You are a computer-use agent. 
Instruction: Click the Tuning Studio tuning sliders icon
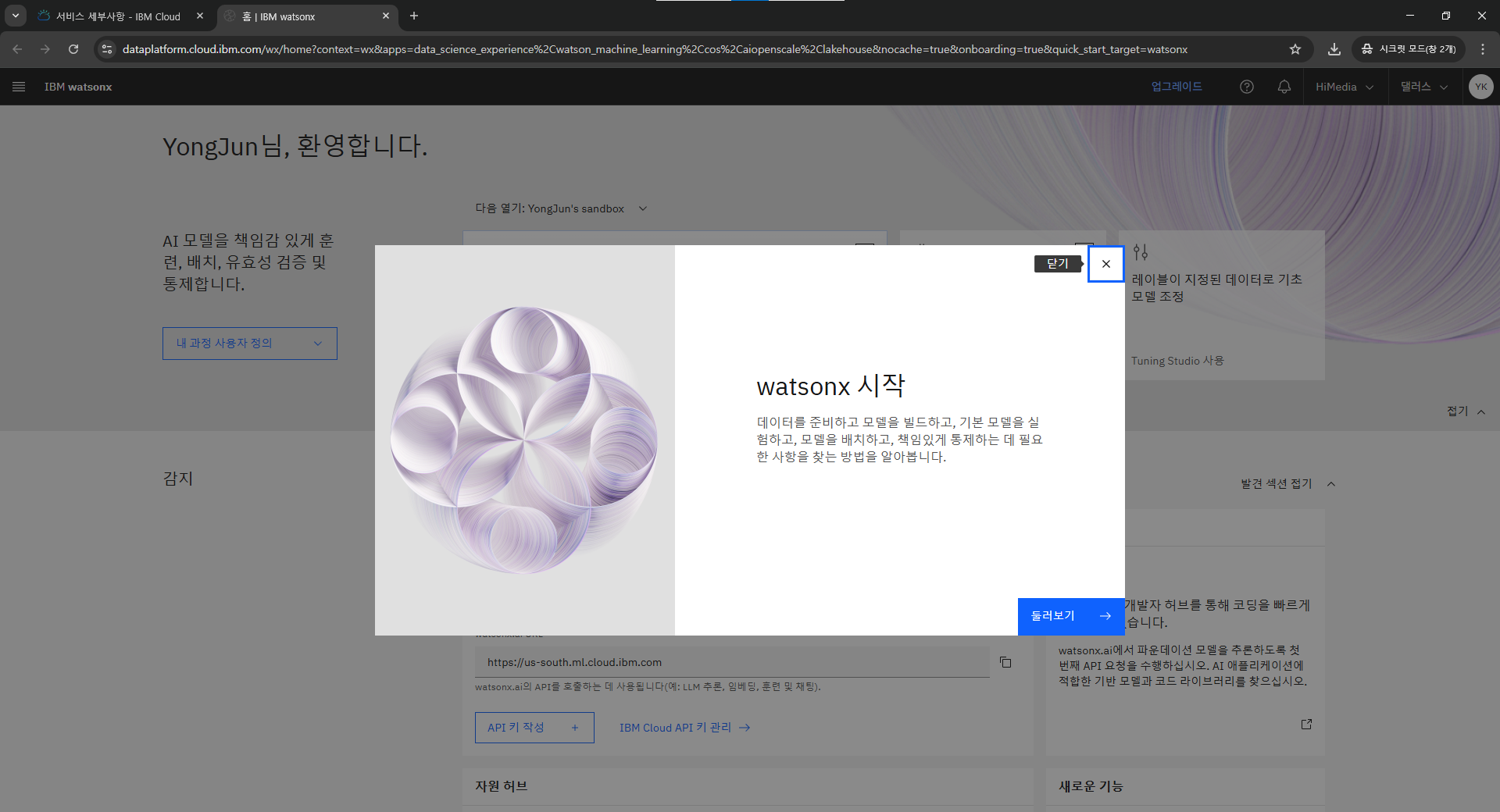pos(1141,252)
